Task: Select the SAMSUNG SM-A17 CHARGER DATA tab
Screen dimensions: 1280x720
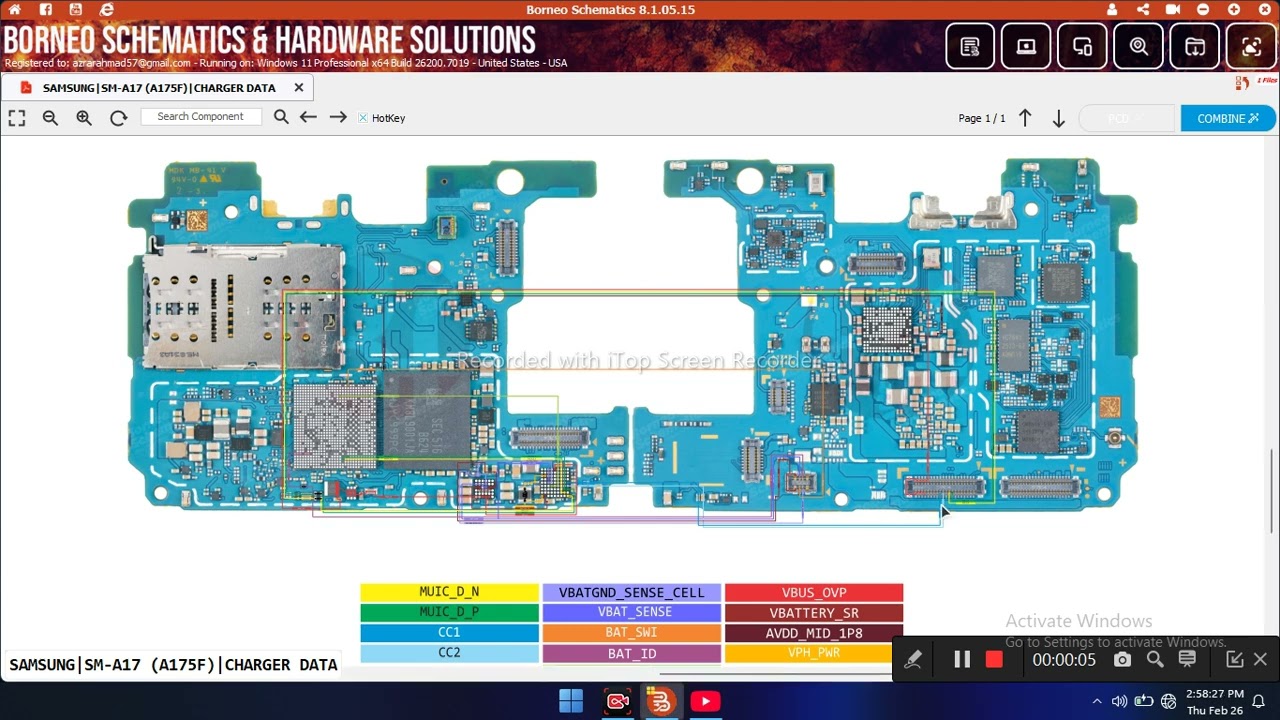Action: 160,88
